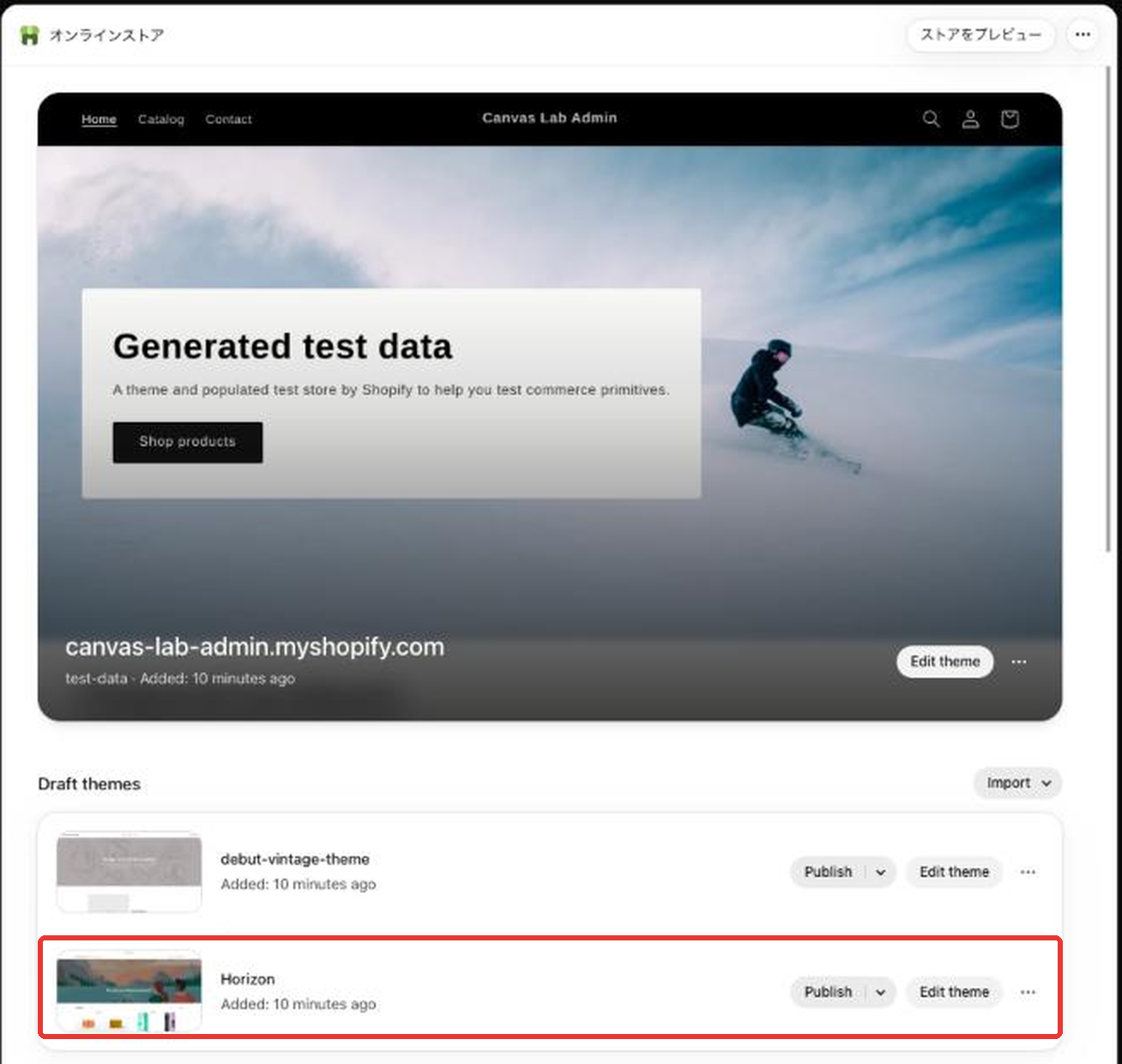
Task: Click the Shopify online store logo icon
Action: point(30,35)
